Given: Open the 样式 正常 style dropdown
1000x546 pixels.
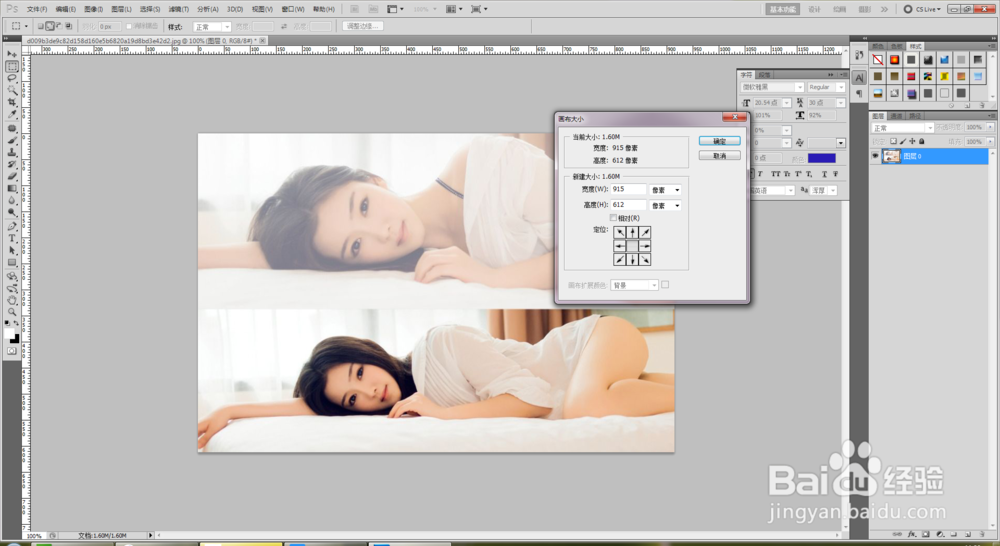Looking at the screenshot, I should [212, 27].
